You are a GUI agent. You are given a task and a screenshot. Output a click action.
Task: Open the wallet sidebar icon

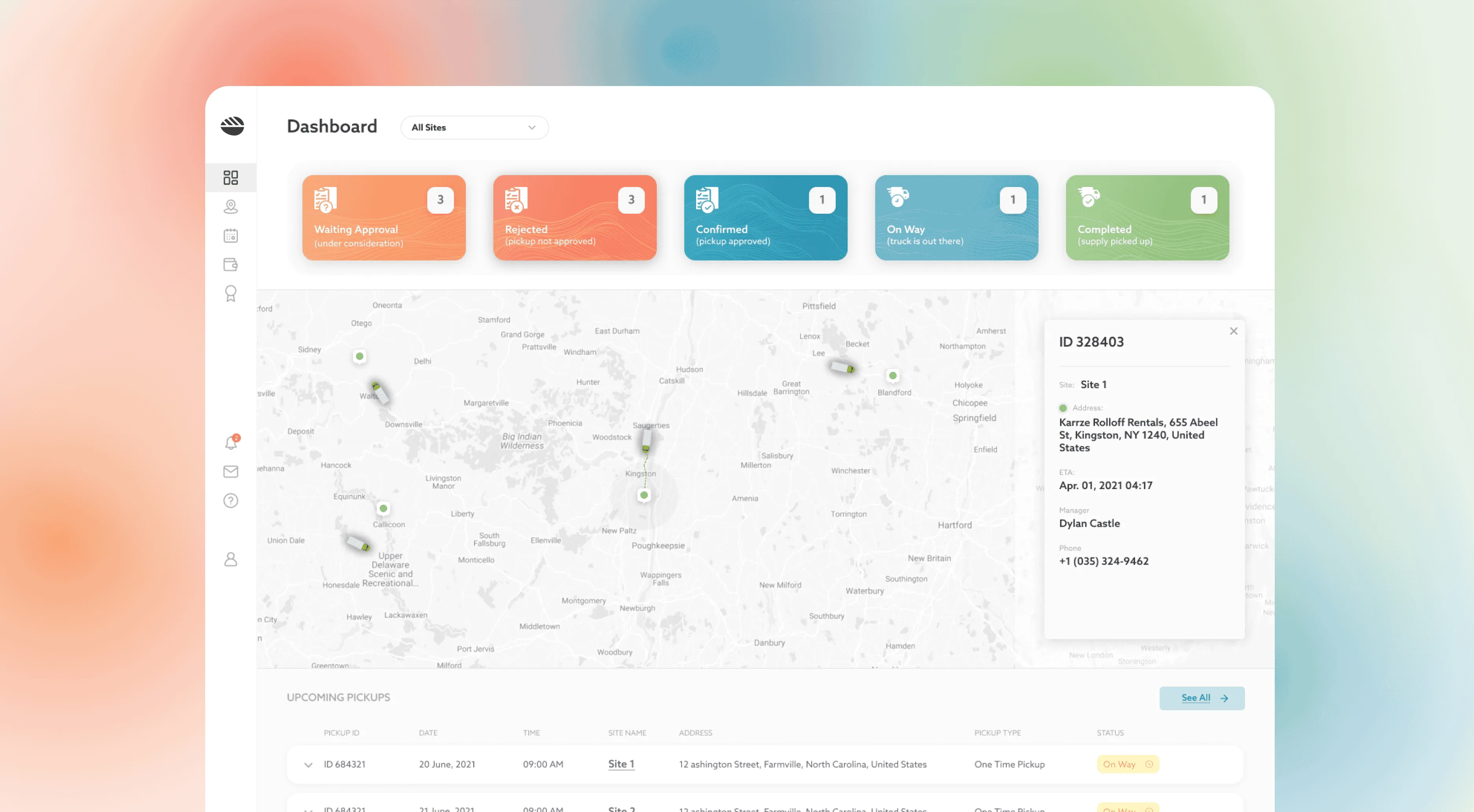[231, 264]
